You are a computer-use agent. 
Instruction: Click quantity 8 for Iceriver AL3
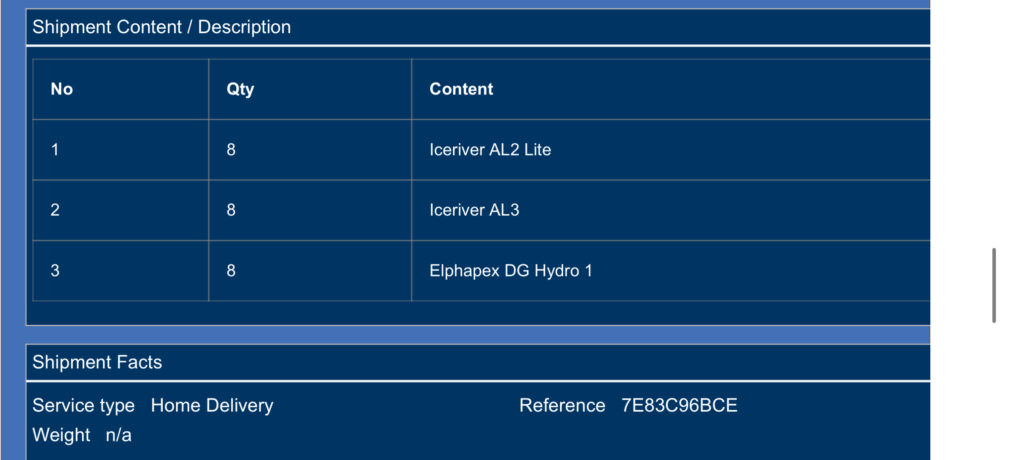[x=231, y=210]
